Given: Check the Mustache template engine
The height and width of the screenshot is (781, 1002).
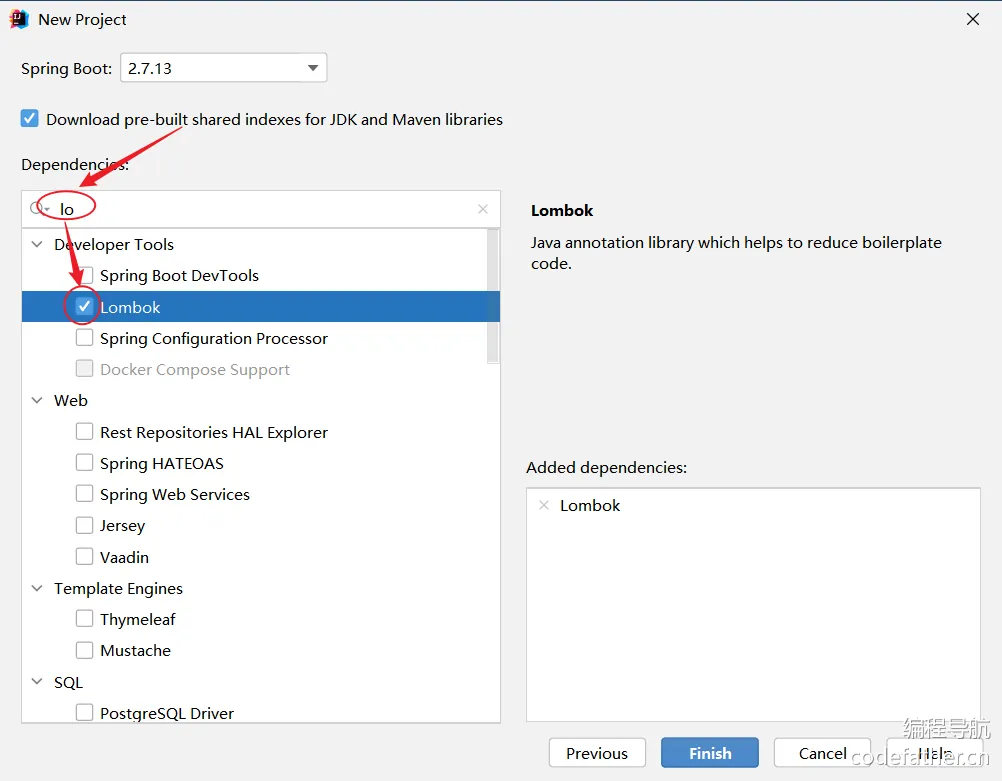Looking at the screenshot, I should click(x=84, y=650).
